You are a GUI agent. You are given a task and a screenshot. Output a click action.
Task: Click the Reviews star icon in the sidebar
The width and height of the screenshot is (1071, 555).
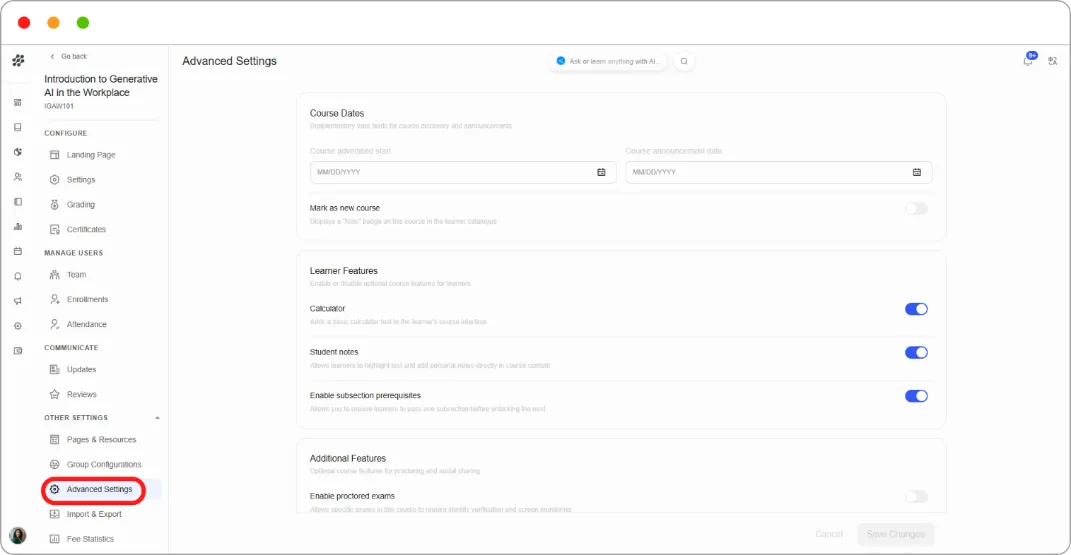[x=55, y=395]
